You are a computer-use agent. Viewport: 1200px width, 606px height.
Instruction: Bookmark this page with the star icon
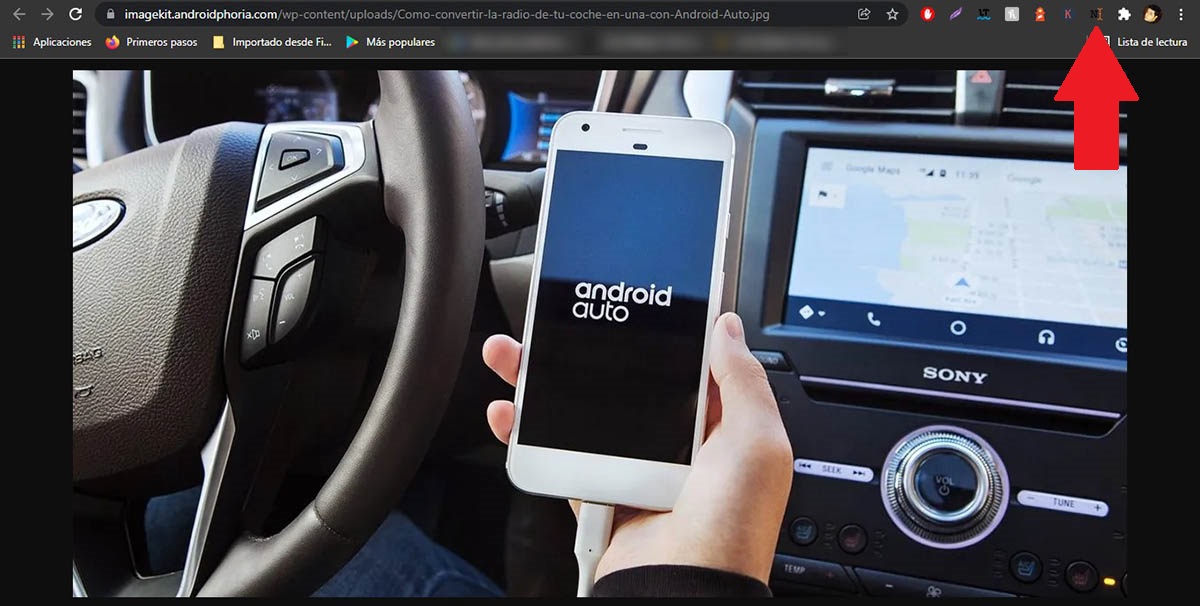click(892, 14)
